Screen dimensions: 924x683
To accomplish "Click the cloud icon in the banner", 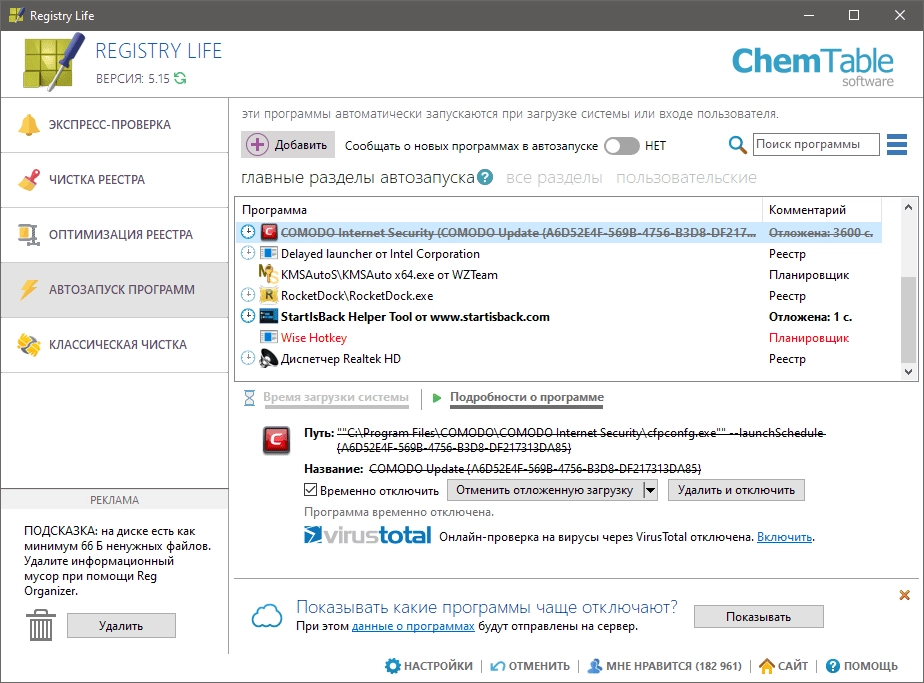I will point(267,616).
